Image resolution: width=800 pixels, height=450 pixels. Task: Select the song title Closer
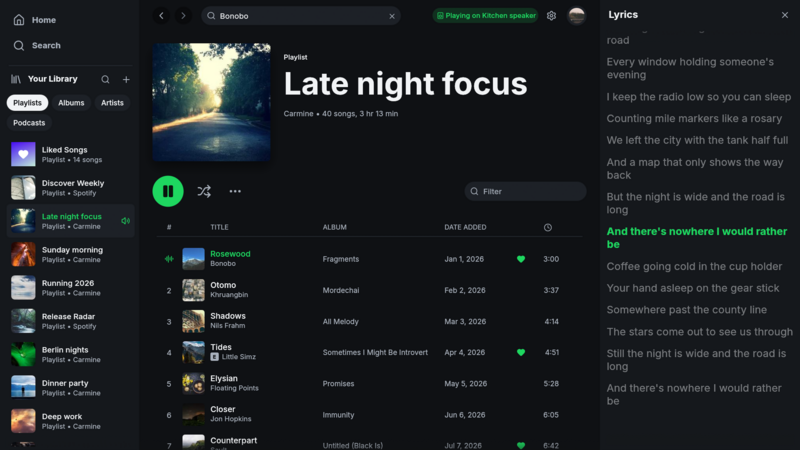(222, 409)
